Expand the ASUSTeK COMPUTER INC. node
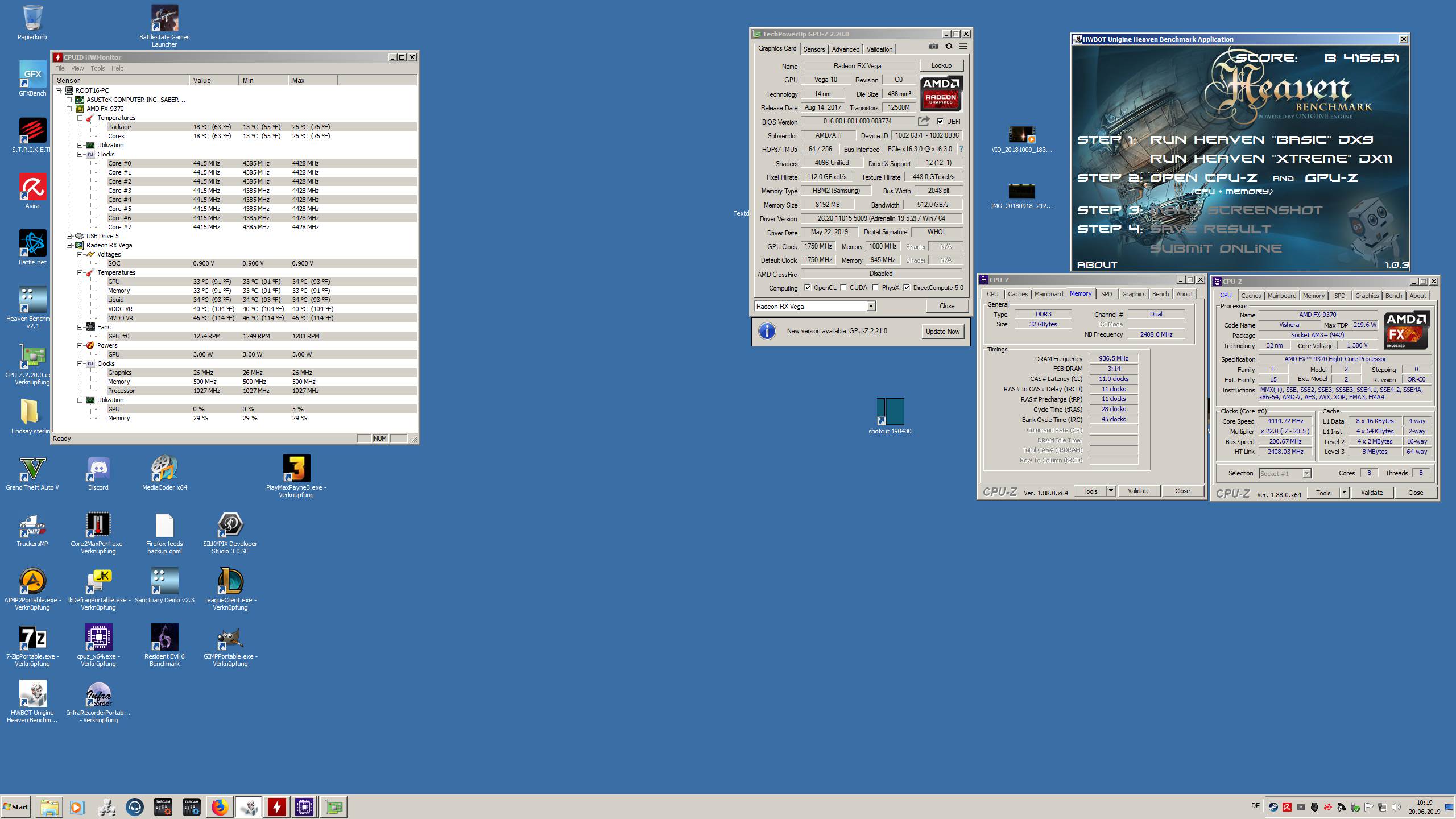 [69, 100]
